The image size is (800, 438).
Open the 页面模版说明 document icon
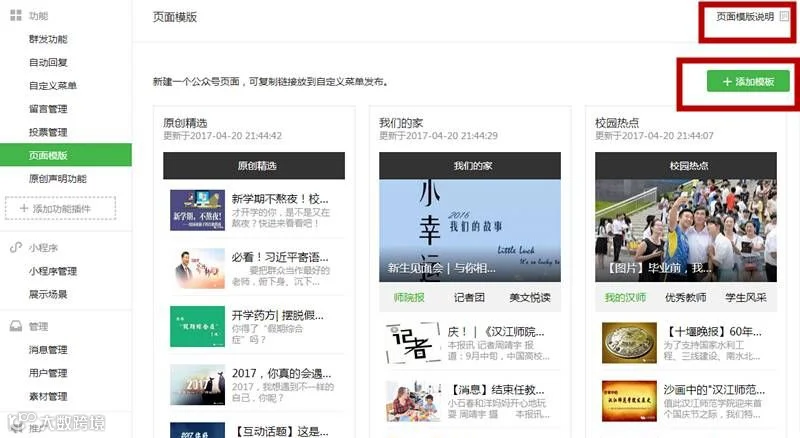click(784, 16)
